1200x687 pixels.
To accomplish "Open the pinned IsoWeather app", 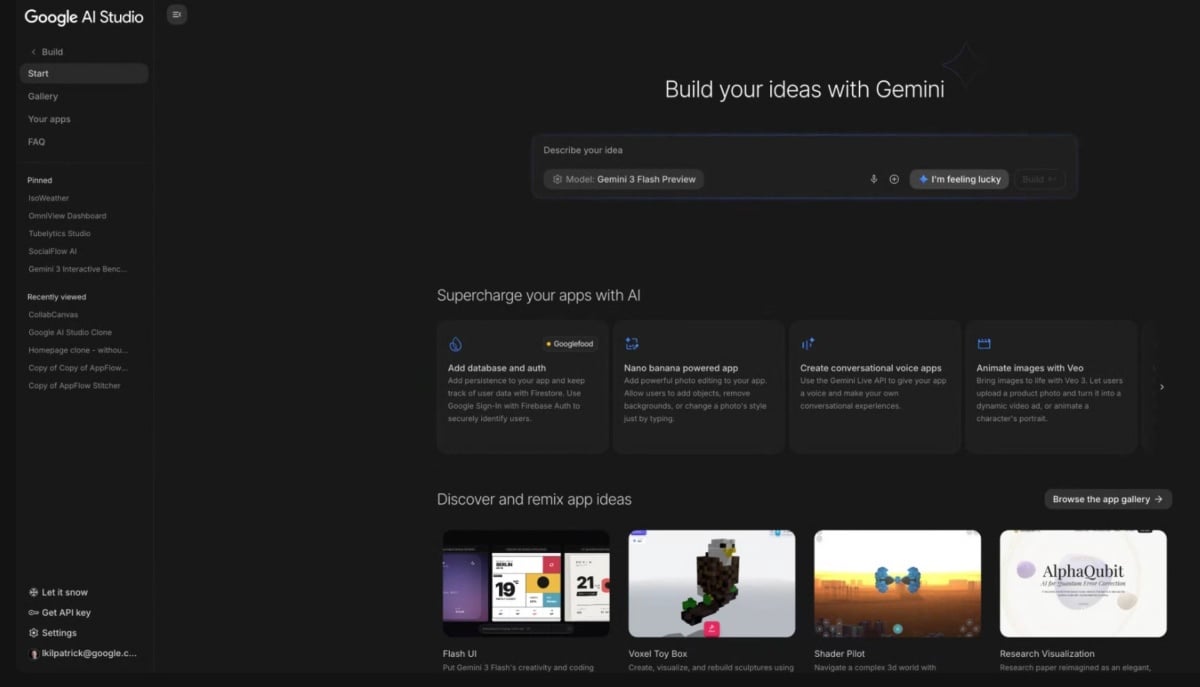I will 49,198.
